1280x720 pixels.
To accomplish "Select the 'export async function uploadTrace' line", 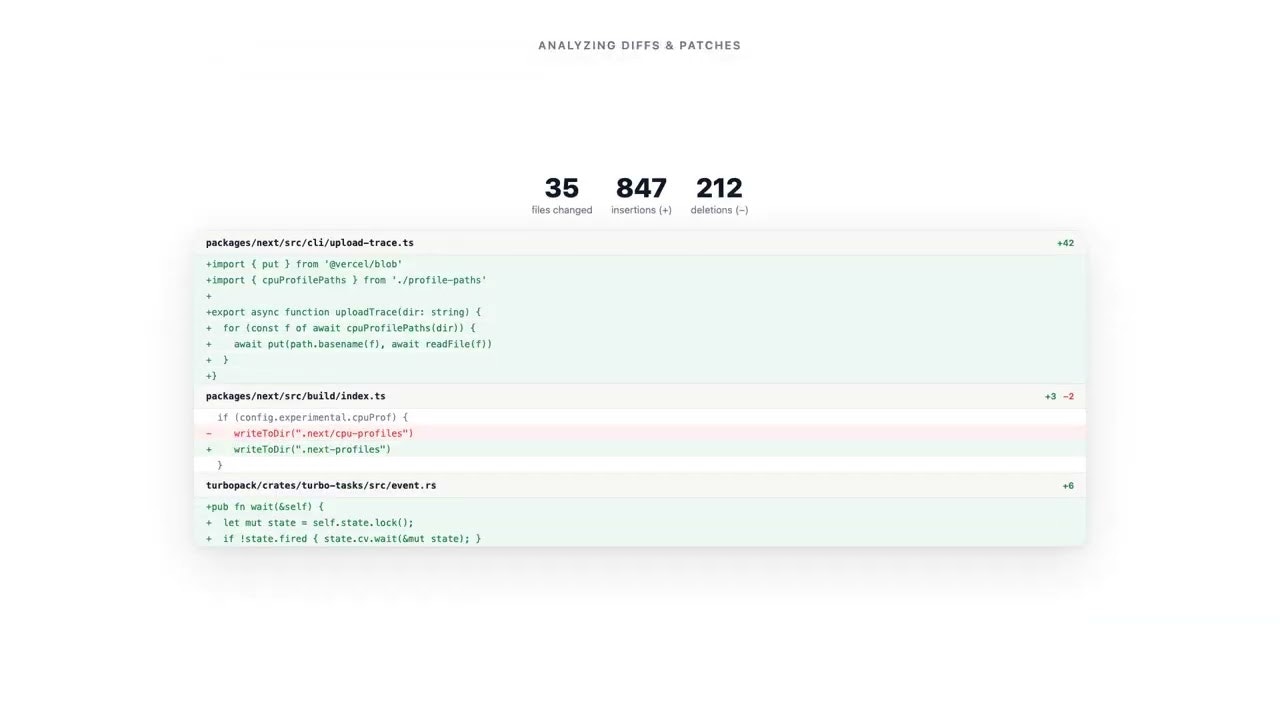I will (x=640, y=312).
